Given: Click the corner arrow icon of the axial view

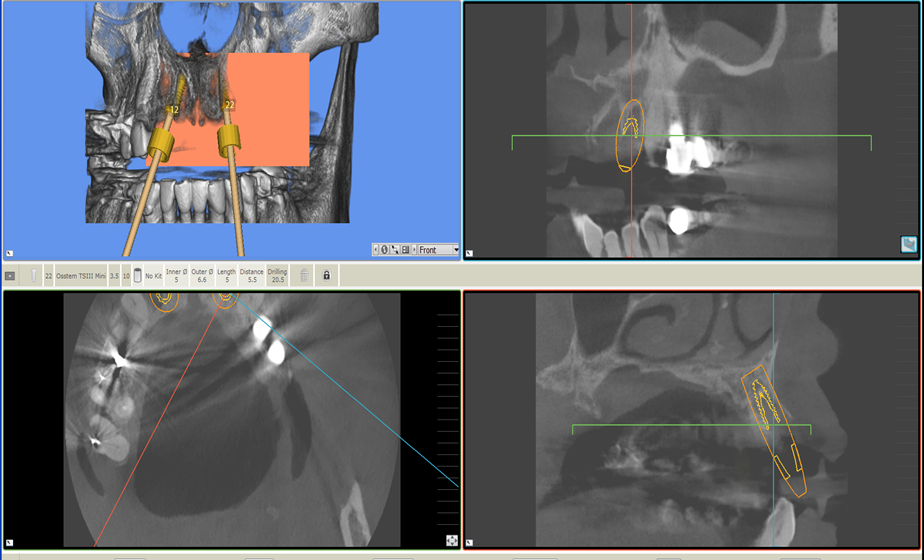Looking at the screenshot, I should tap(9, 542).
